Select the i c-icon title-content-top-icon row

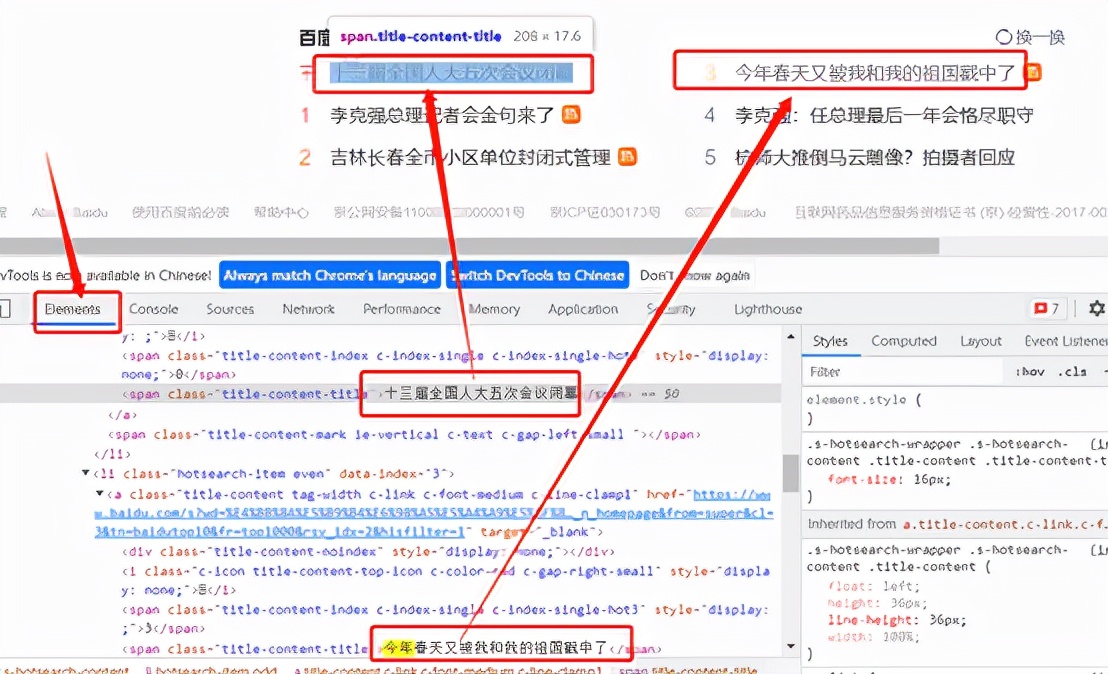click(x=445, y=580)
